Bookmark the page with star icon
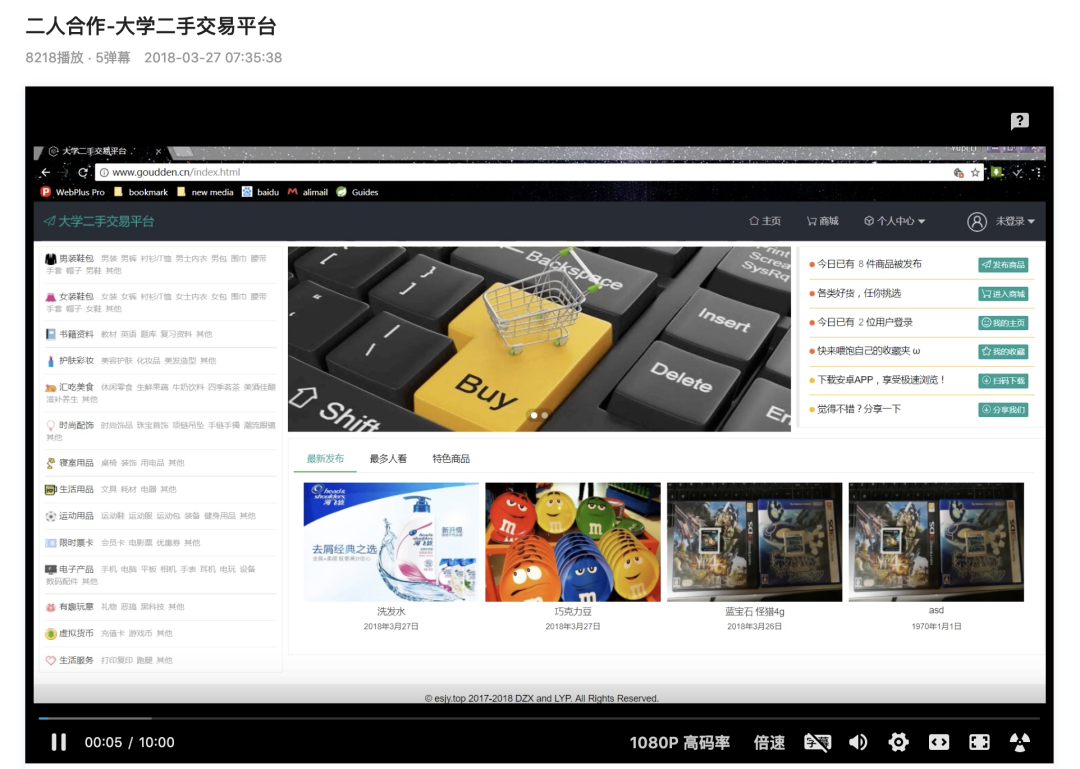This screenshot has width=1080, height=769. coord(975,172)
